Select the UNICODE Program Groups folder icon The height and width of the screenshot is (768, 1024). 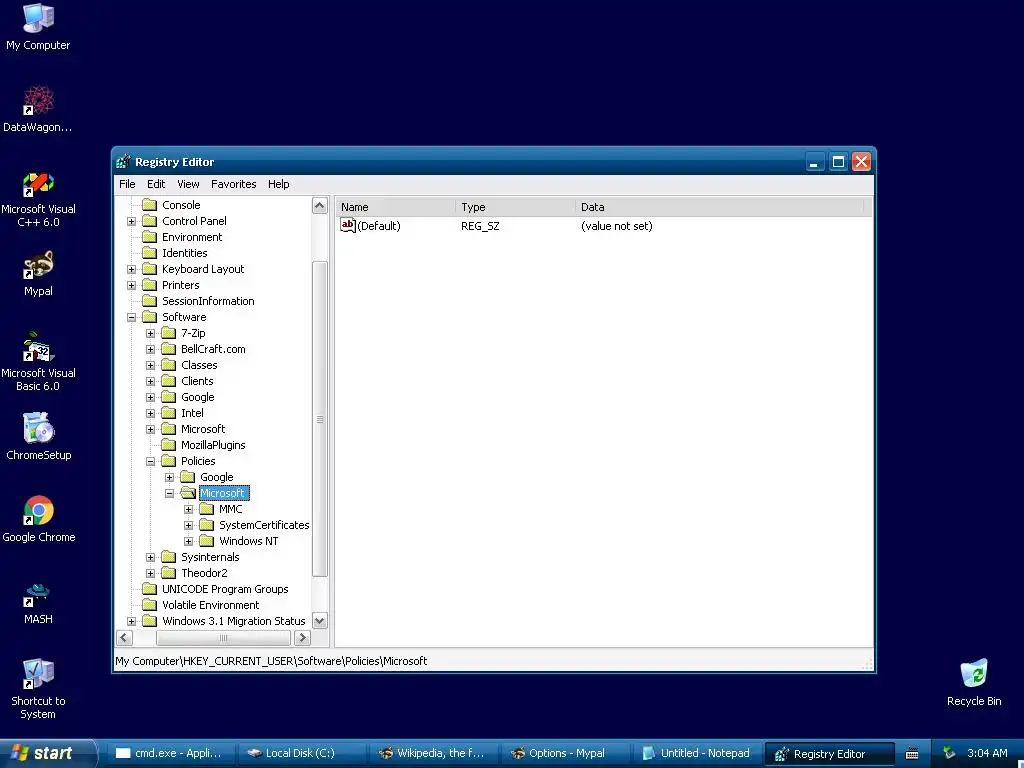(x=150, y=589)
